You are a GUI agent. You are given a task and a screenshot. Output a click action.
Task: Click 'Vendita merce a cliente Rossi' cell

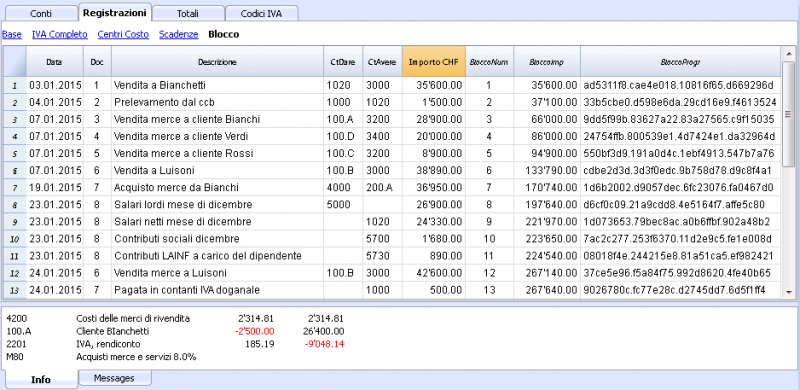(x=217, y=154)
